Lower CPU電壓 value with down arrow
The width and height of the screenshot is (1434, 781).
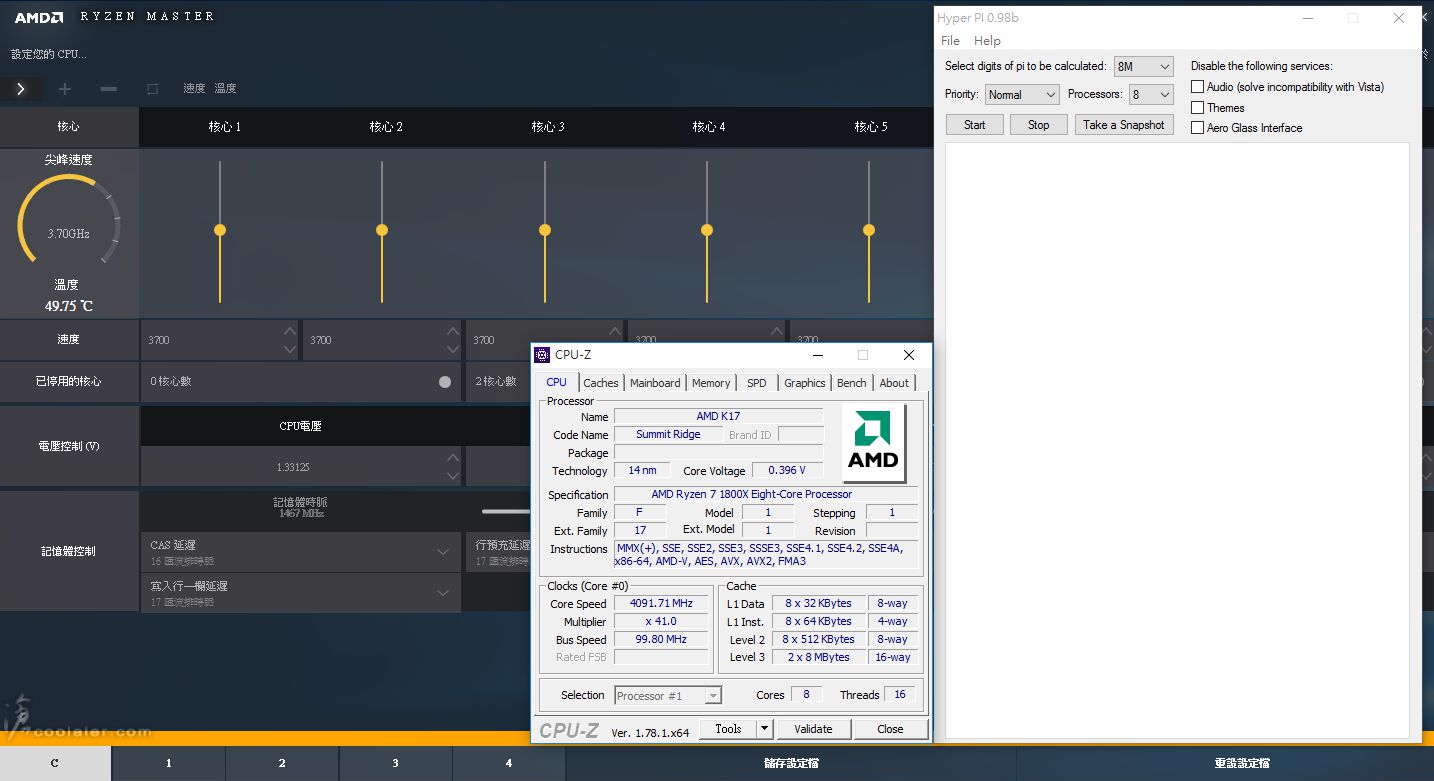[x=452, y=476]
